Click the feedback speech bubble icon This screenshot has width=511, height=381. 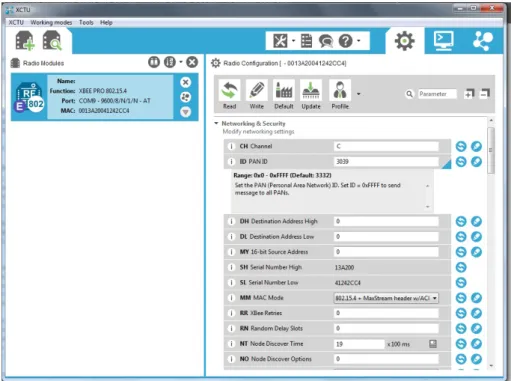click(326, 41)
